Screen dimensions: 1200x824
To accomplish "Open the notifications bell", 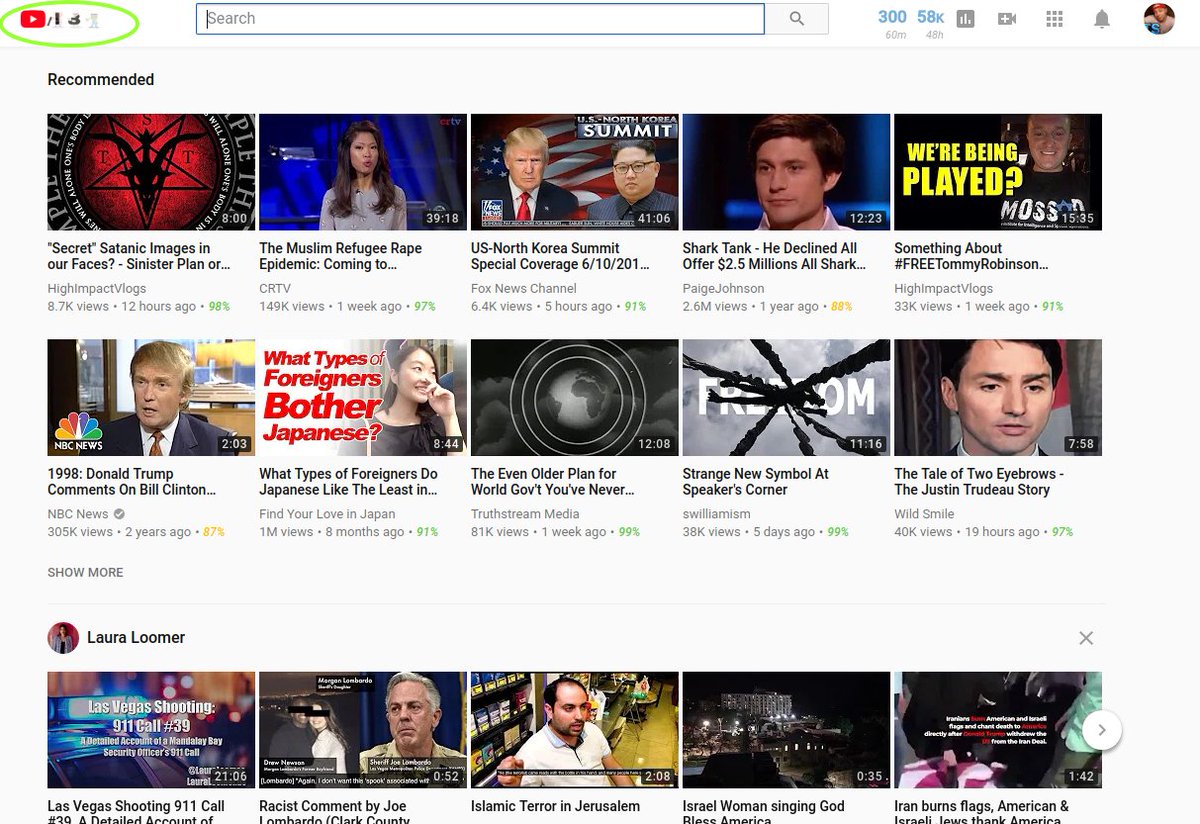I will 1102,19.
